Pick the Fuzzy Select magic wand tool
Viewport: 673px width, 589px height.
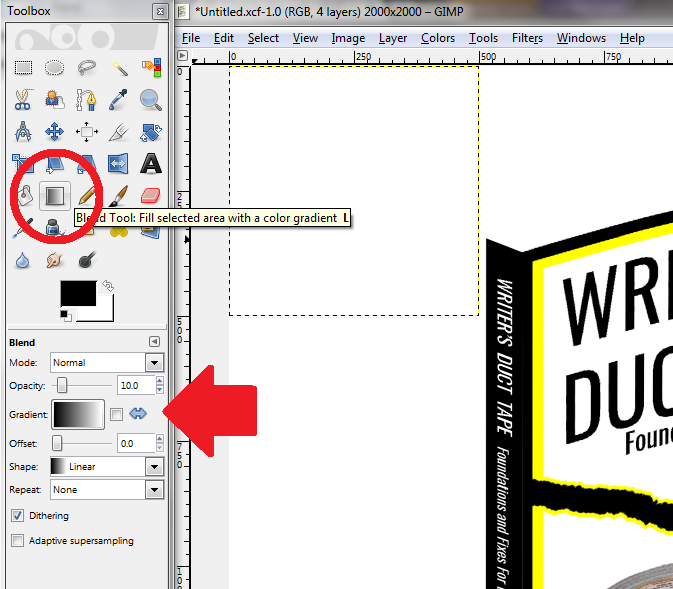click(120, 68)
